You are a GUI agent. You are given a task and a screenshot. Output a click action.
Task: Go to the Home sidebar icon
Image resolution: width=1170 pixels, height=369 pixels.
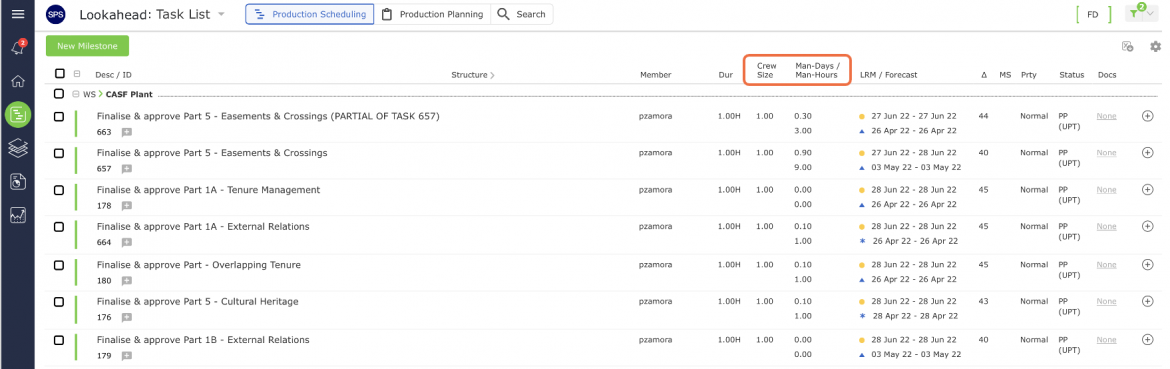point(18,81)
